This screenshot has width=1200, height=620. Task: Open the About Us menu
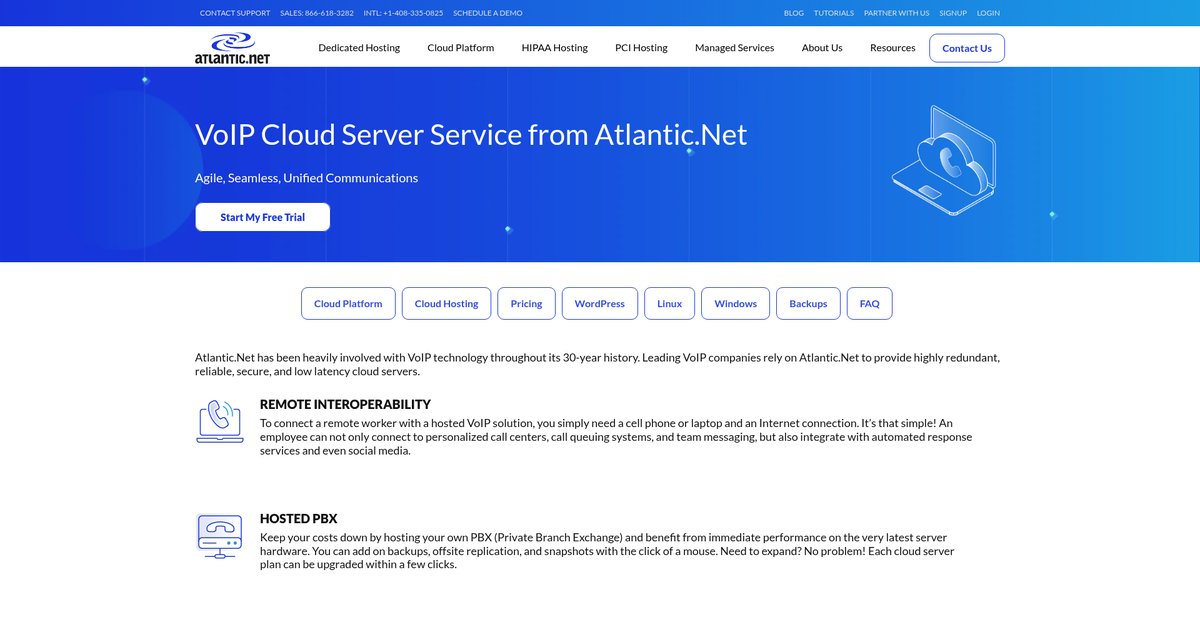[x=822, y=48]
